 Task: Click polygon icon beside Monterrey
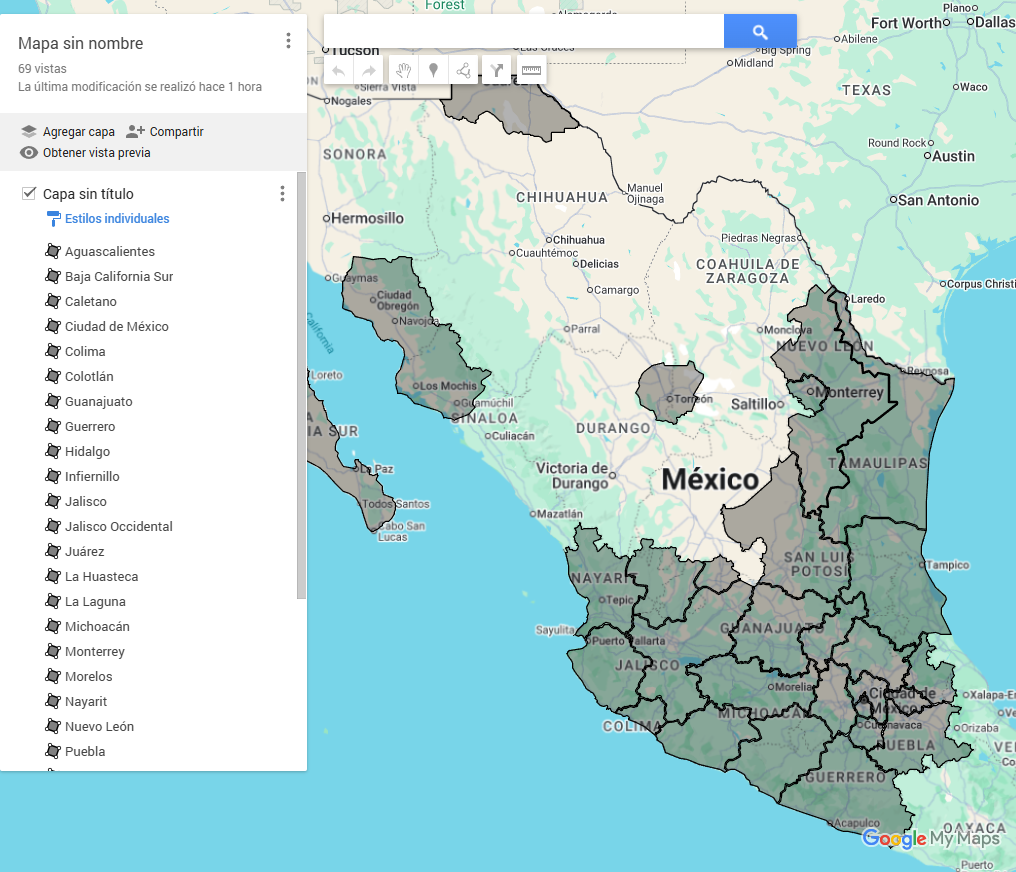(x=53, y=651)
